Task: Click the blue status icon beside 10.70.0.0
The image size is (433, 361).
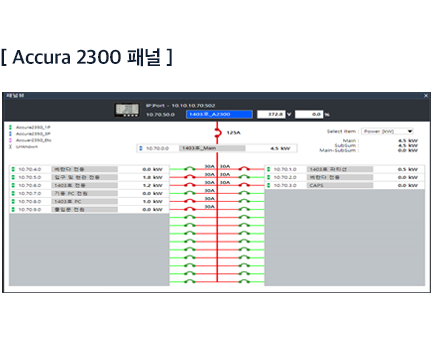Action: tap(141, 148)
